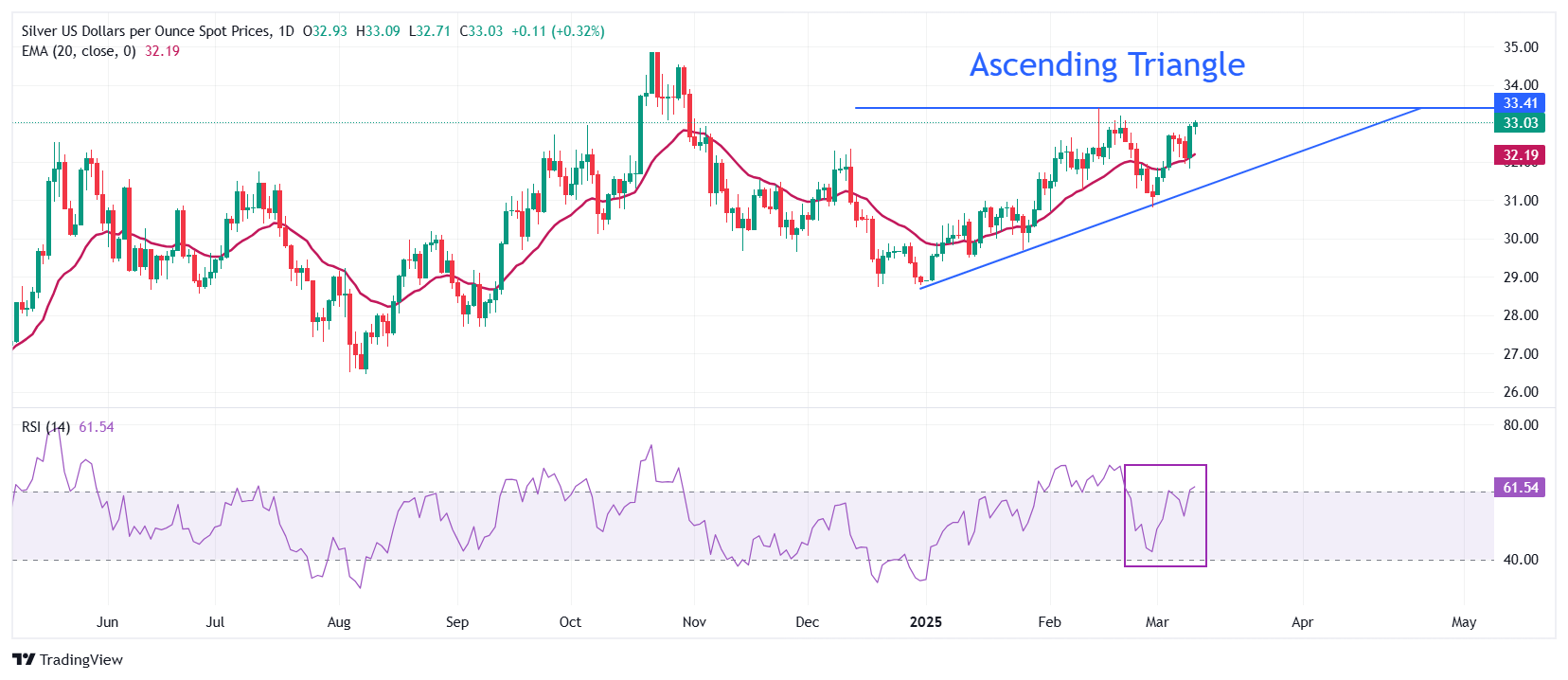The image size is (1568, 680).
Task: Click the purple 61.54 RSI value label
Action: point(1519,488)
